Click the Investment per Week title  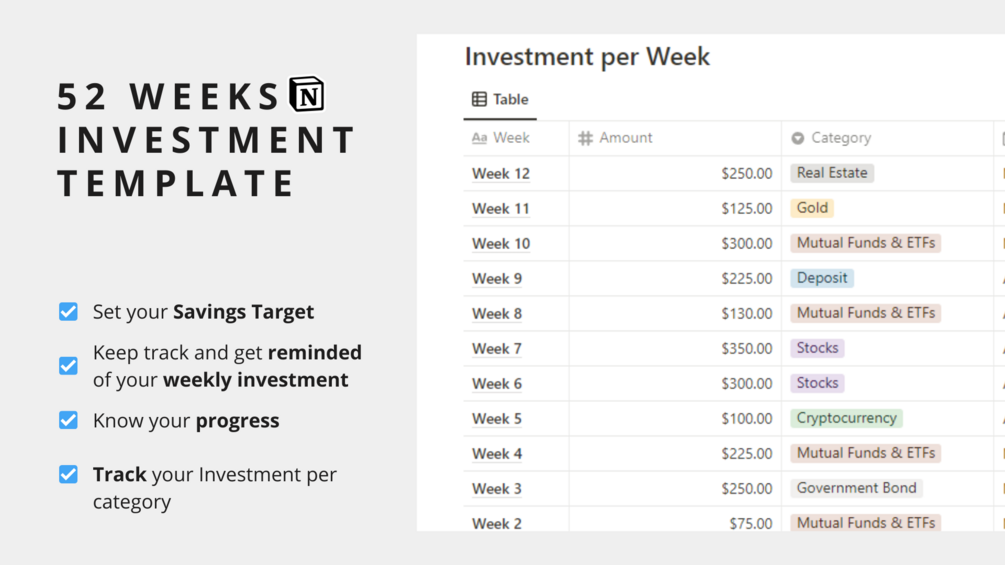pos(587,56)
